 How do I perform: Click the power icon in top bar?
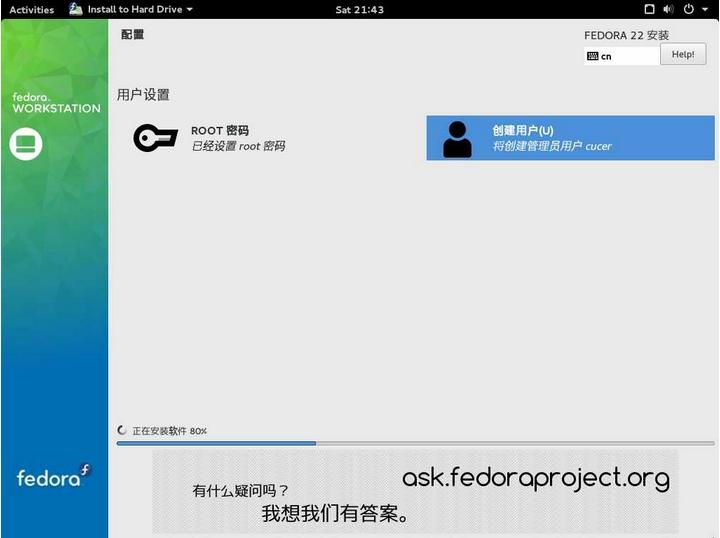(688, 9)
